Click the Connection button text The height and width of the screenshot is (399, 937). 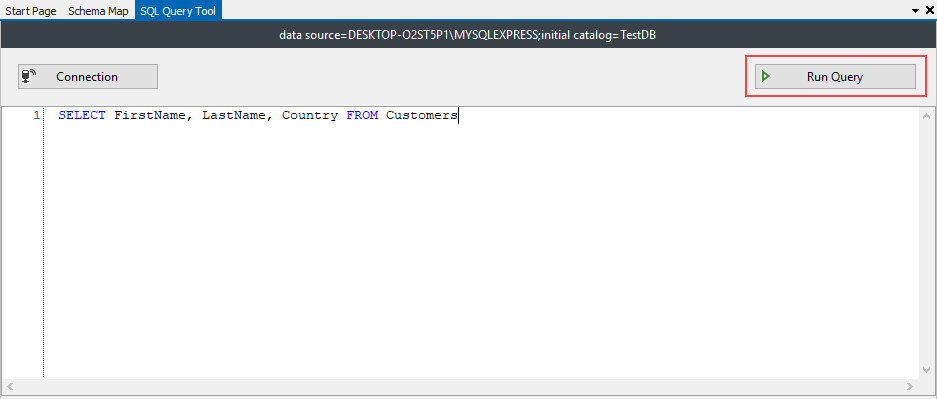point(87,76)
